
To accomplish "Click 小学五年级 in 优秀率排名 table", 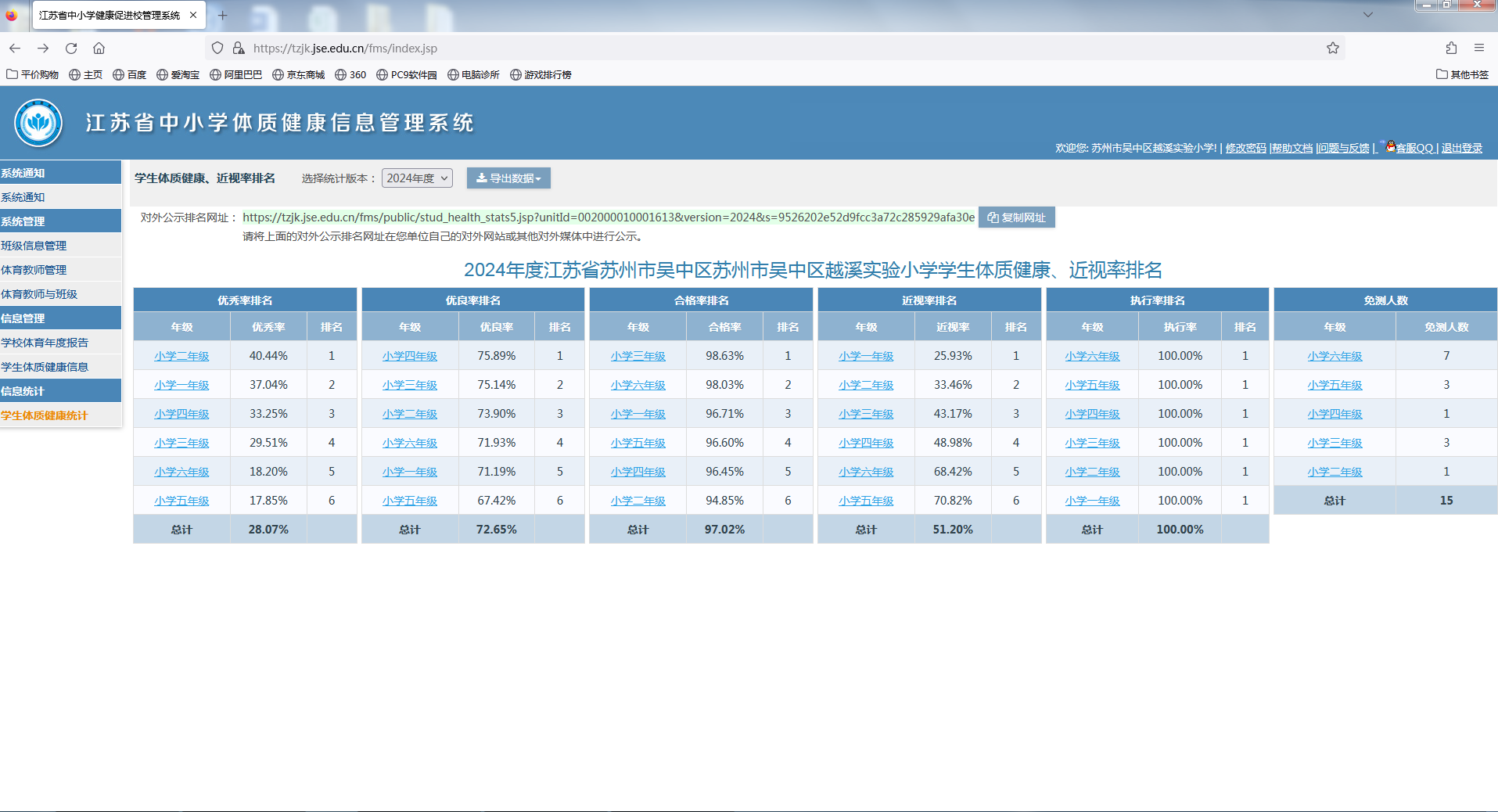I will tap(181, 501).
